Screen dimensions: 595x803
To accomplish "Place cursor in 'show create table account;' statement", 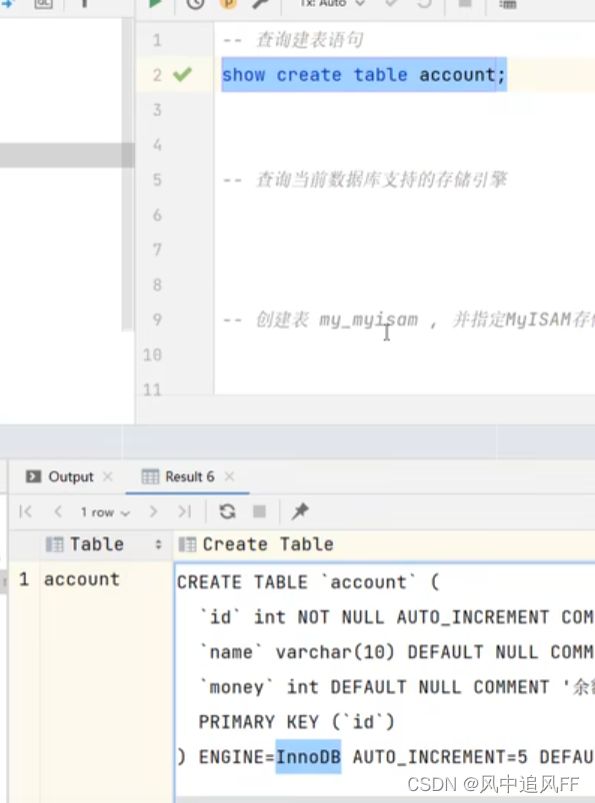I will 364,75.
